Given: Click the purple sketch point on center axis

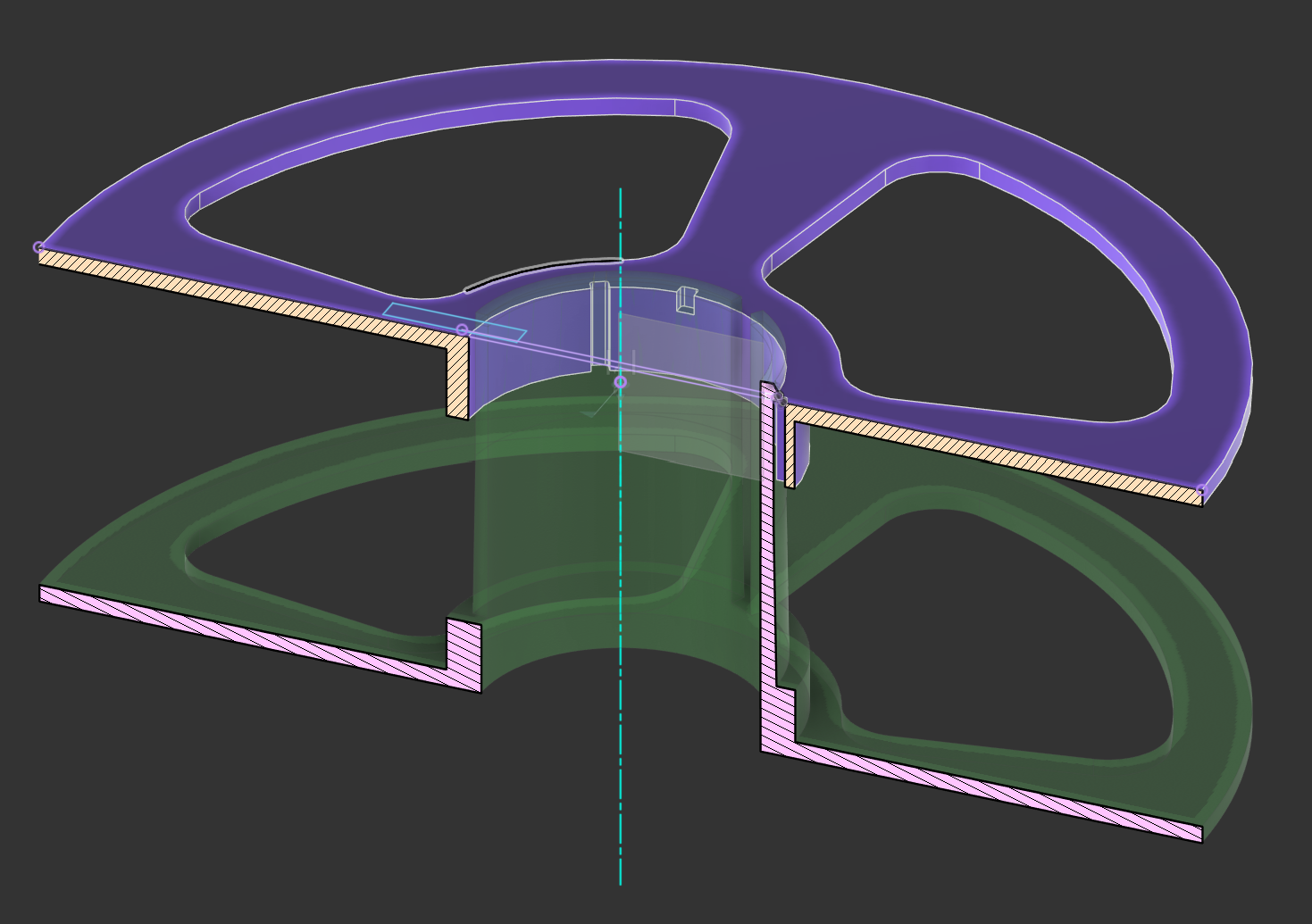Looking at the screenshot, I should tap(621, 382).
